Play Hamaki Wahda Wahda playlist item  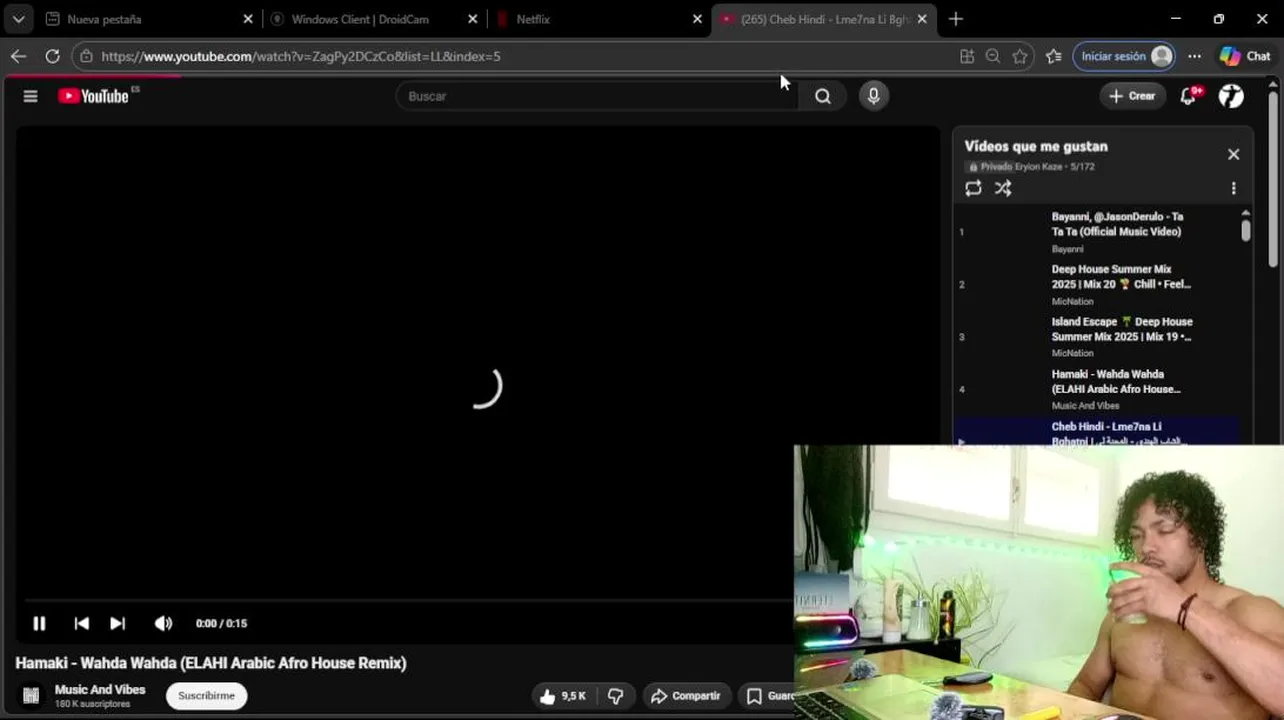(x=1096, y=389)
